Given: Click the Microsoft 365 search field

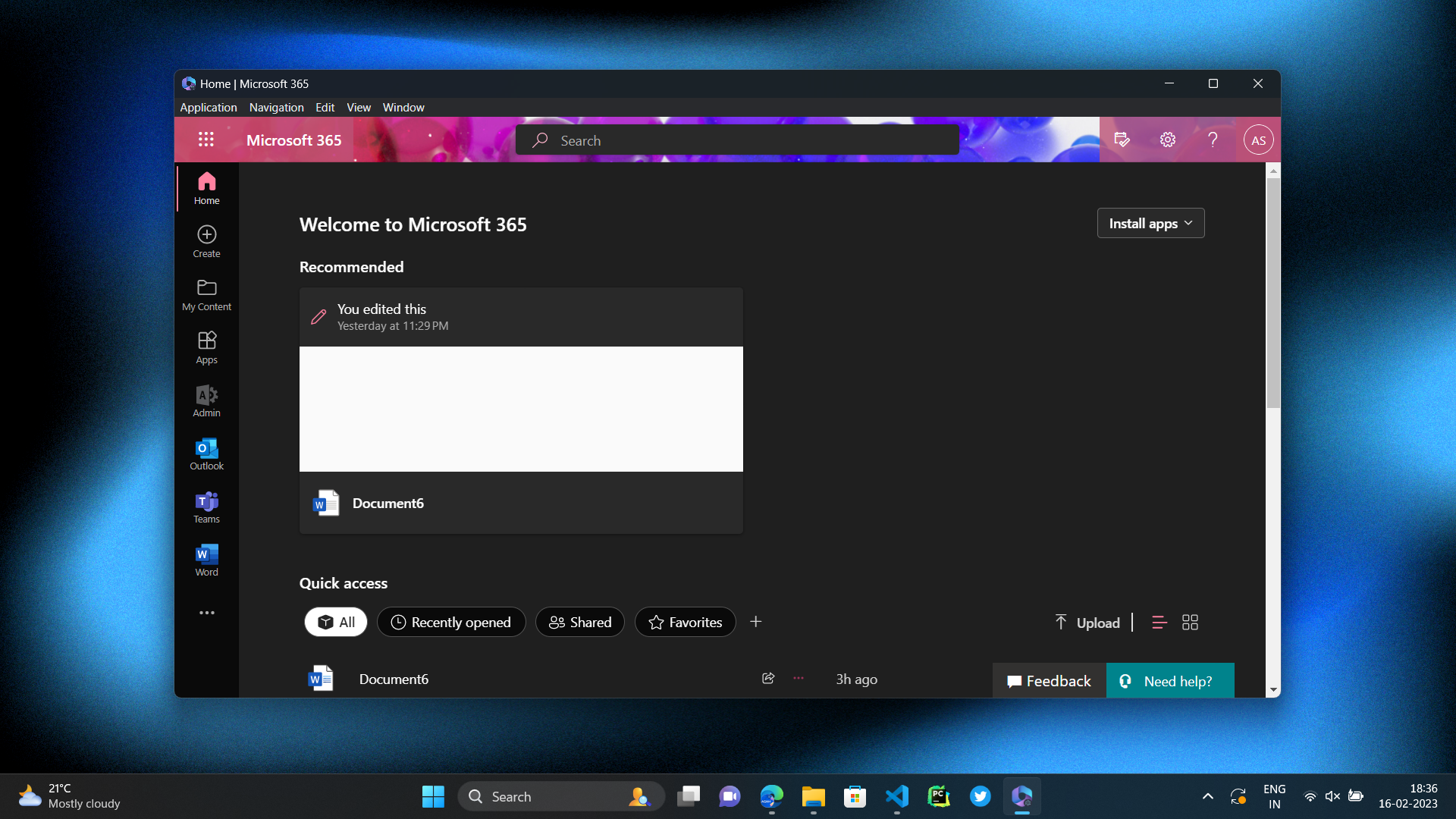Looking at the screenshot, I should click(737, 140).
